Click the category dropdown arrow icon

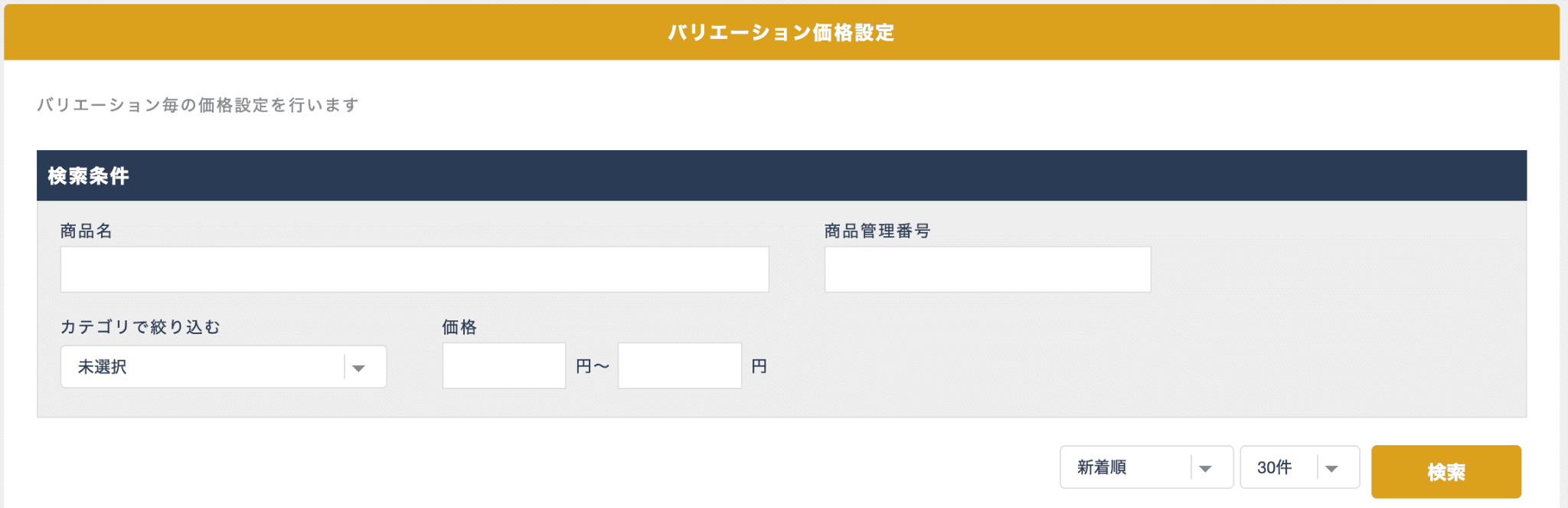pyautogui.click(x=358, y=368)
